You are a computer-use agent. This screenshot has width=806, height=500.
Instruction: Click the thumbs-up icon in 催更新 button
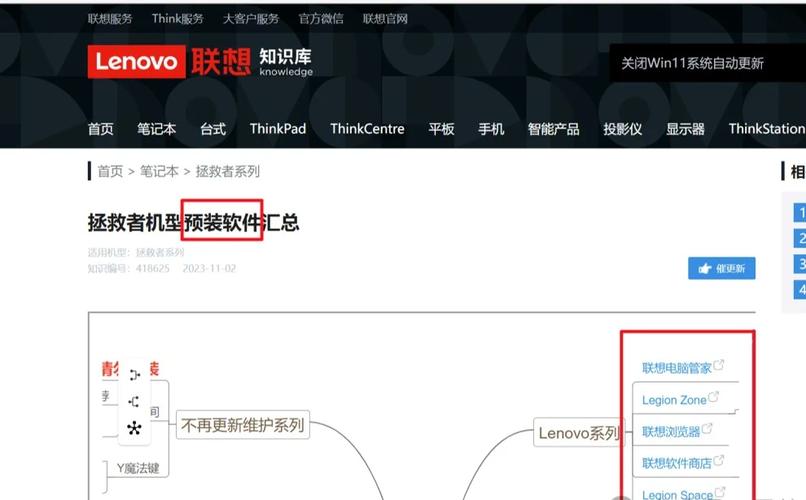tap(705, 268)
